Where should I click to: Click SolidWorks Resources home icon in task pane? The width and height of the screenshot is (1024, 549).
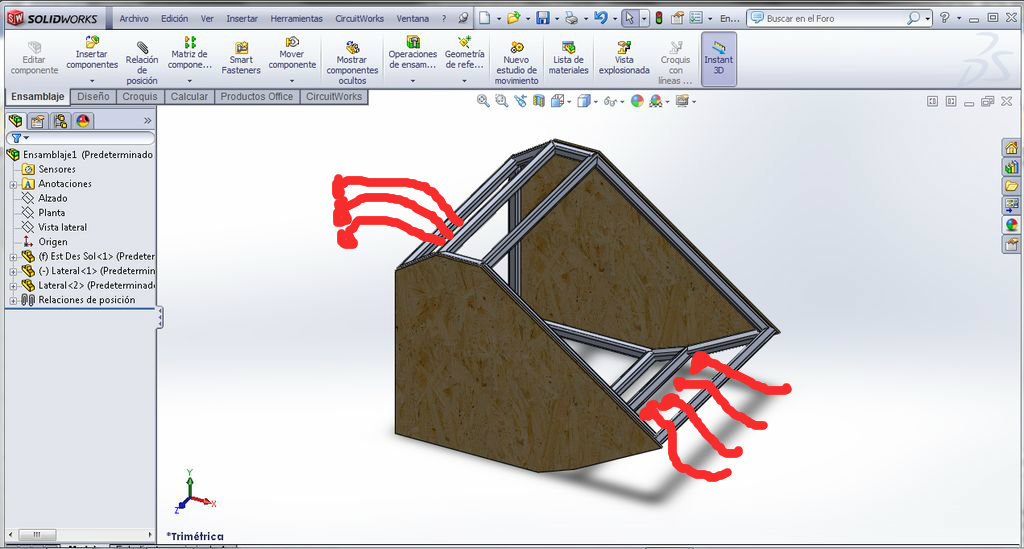1012,148
